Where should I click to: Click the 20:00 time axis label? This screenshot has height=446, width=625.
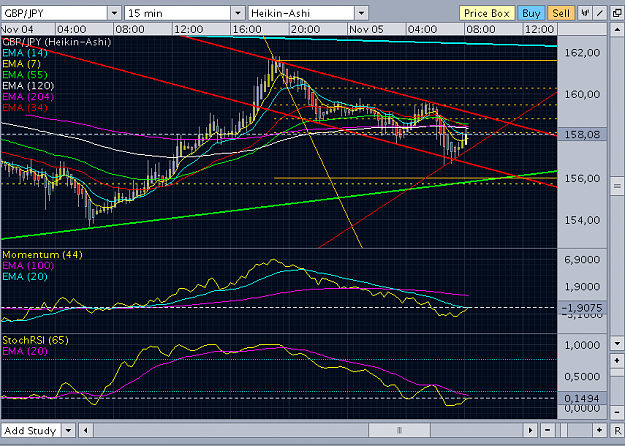pyautogui.click(x=305, y=29)
